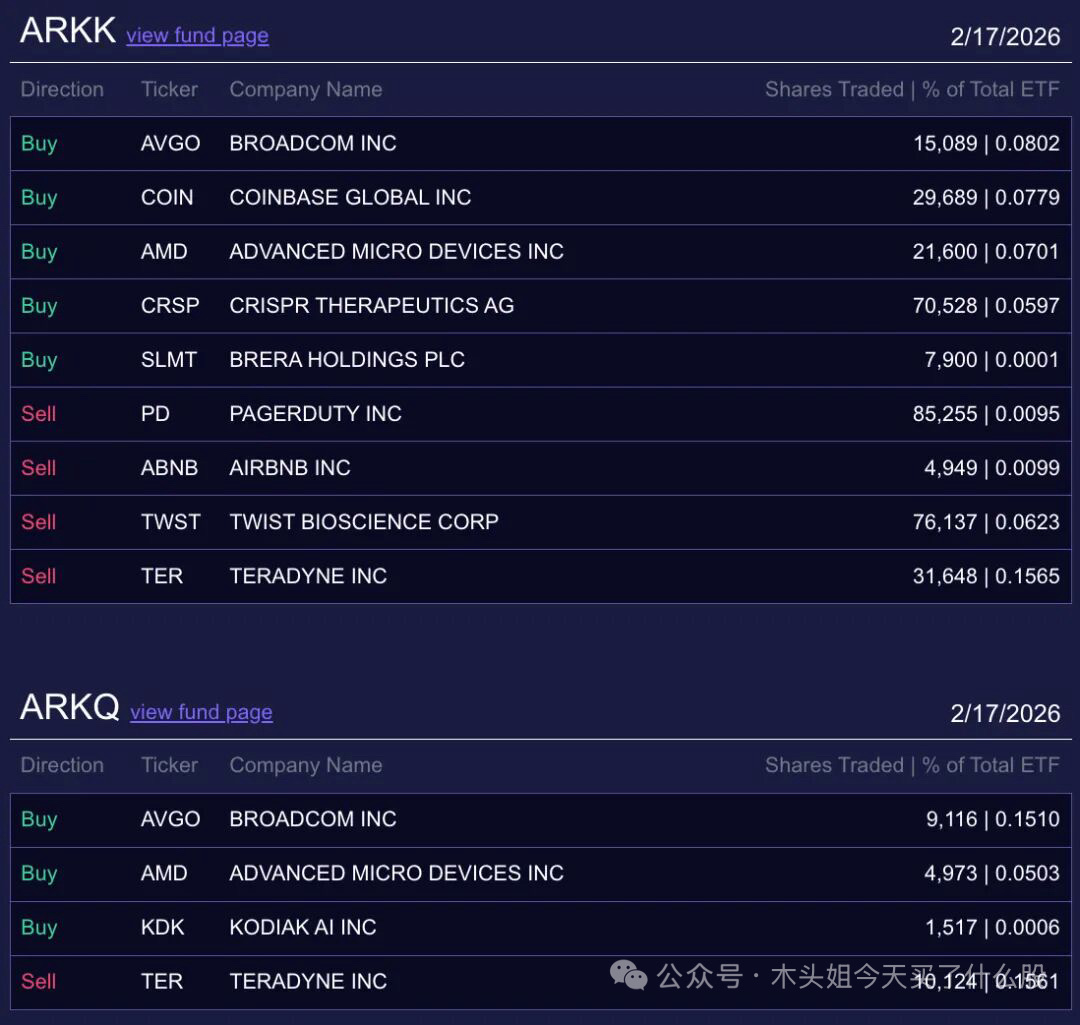This screenshot has height=1025, width=1080.
Task: Click ARKK Shares Traded | % of Total ETF header
Action: [912, 89]
